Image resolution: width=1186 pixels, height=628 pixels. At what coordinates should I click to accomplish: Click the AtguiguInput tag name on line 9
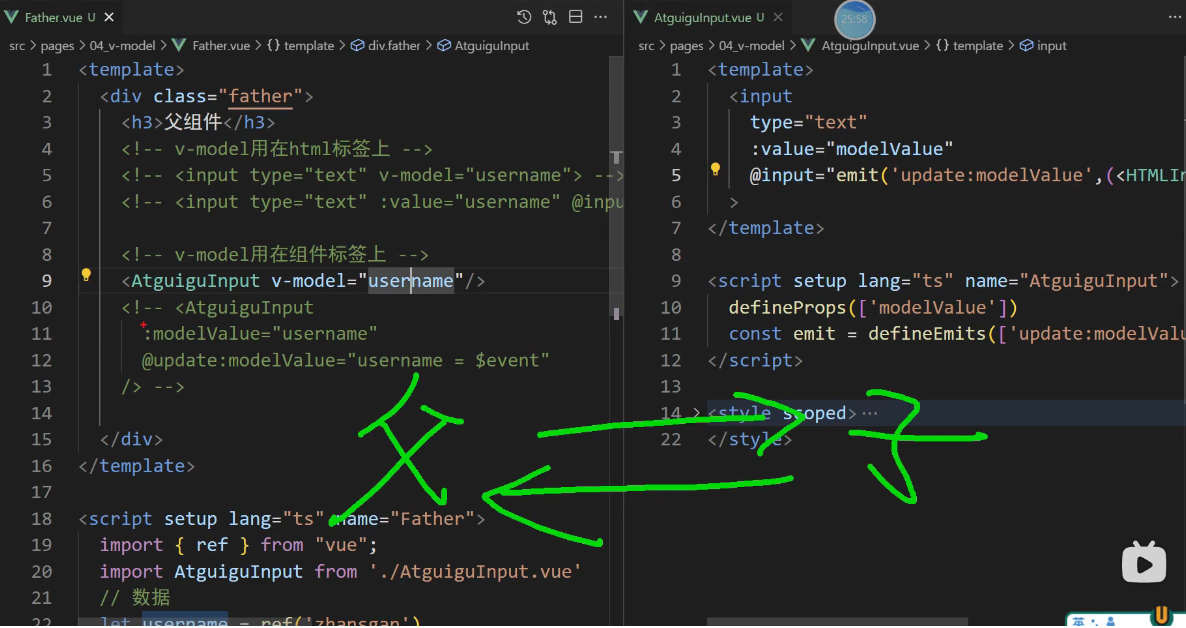tap(195, 281)
